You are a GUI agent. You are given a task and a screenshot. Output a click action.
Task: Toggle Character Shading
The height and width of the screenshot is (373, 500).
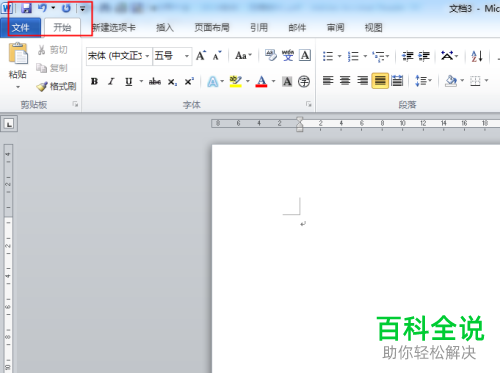click(x=287, y=81)
